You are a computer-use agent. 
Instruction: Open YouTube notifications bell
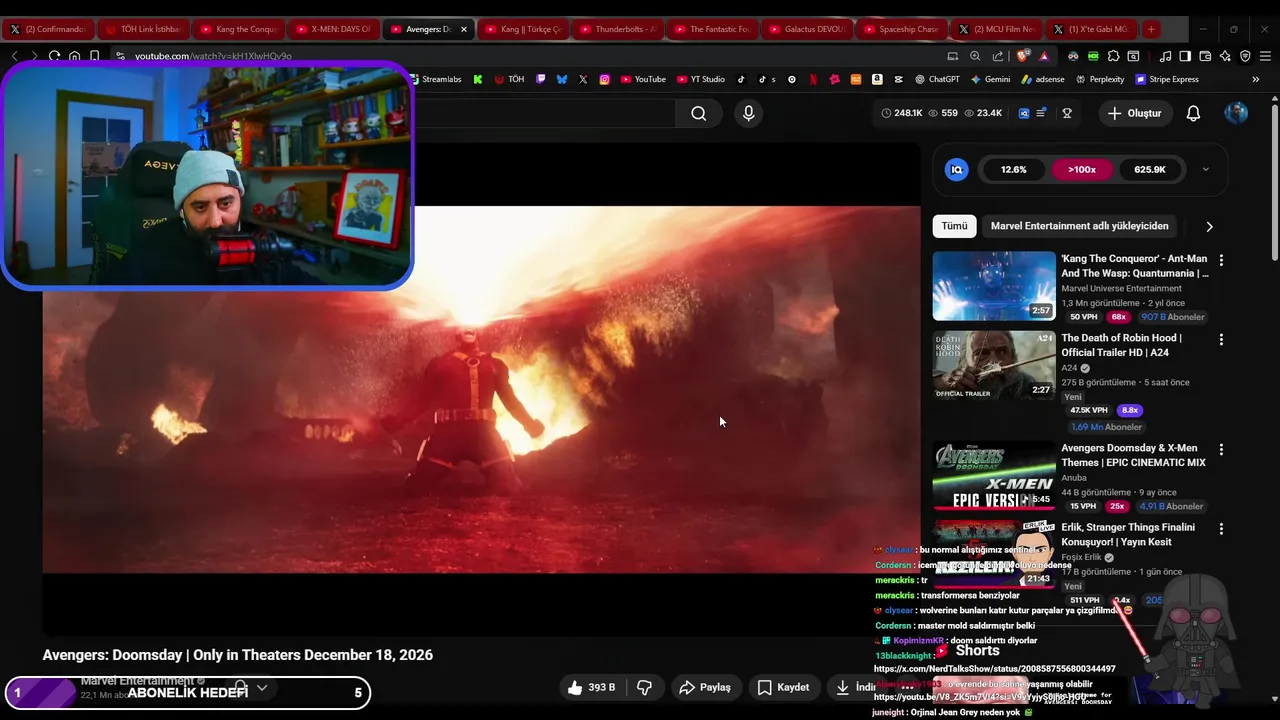click(1193, 114)
